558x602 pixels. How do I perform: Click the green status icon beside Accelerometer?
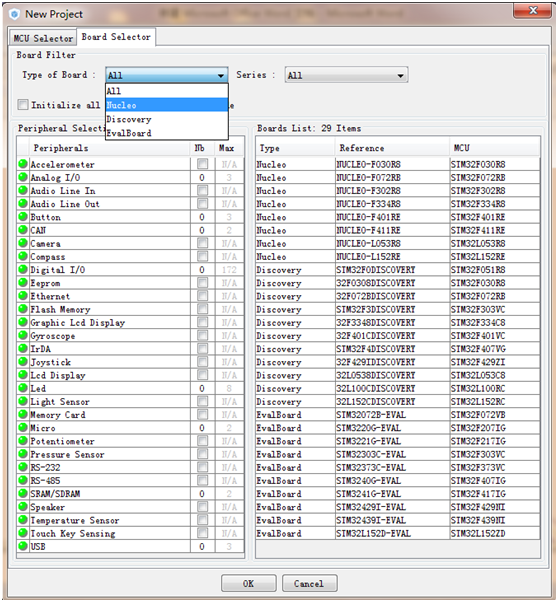(x=23, y=164)
